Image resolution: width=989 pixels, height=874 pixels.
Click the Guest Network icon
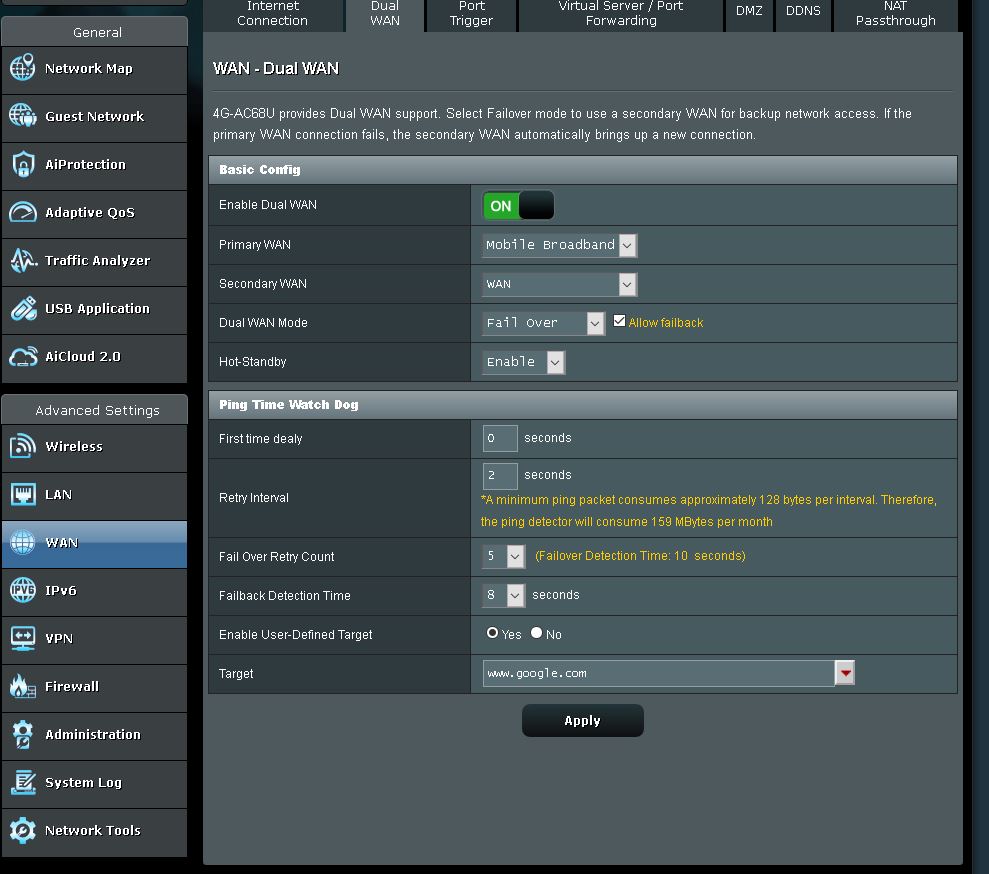[x=22, y=117]
